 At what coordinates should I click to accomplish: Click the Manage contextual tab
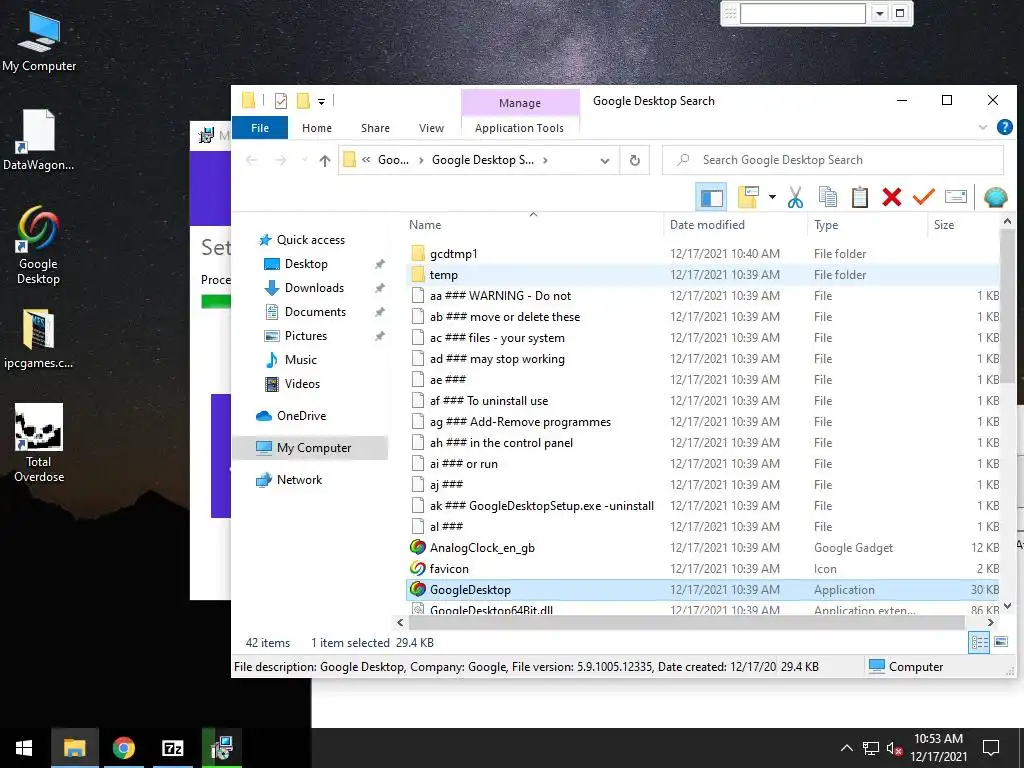(520, 103)
